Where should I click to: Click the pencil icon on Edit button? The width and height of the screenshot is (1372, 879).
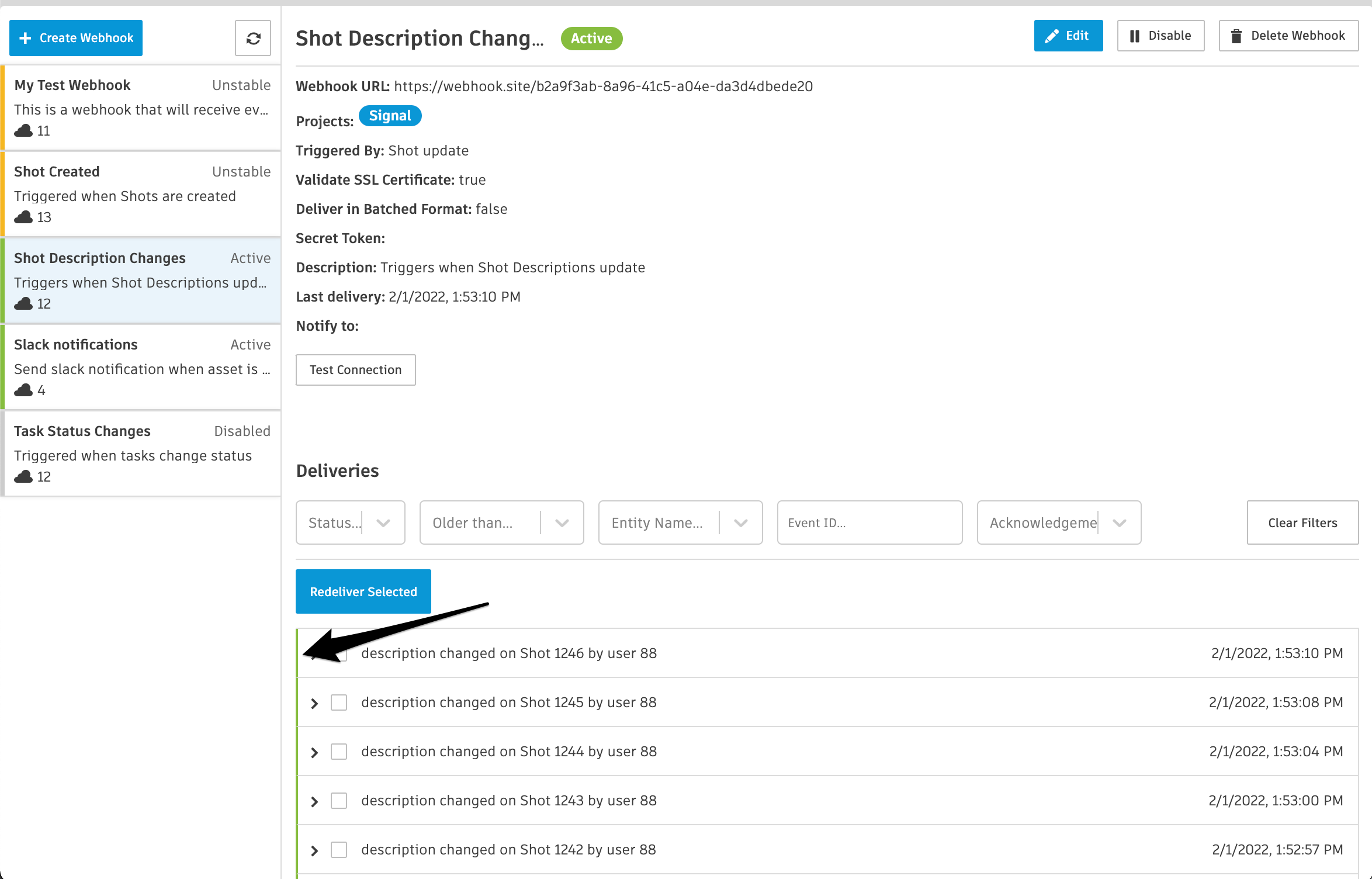pyautogui.click(x=1052, y=36)
